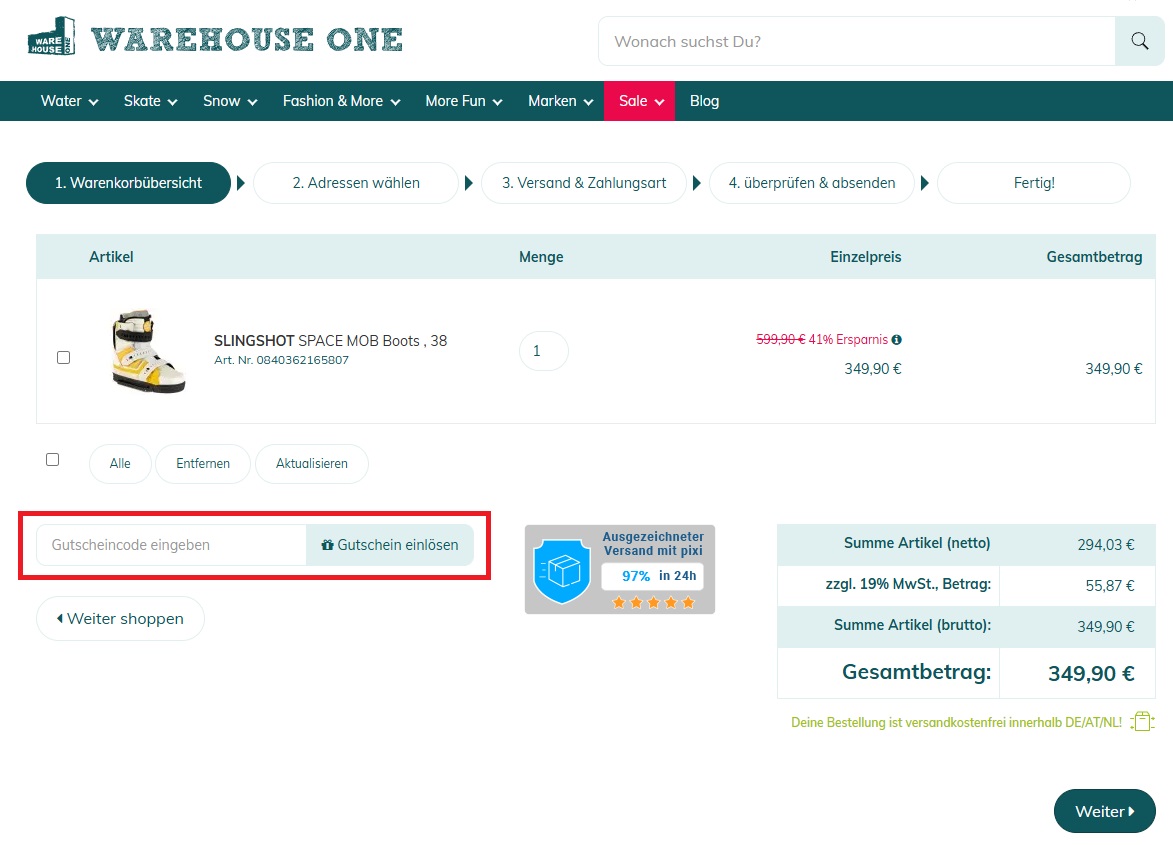Click the MwSt. amount 55,87 €
The image size is (1173, 845).
pyautogui.click(x=1110, y=586)
